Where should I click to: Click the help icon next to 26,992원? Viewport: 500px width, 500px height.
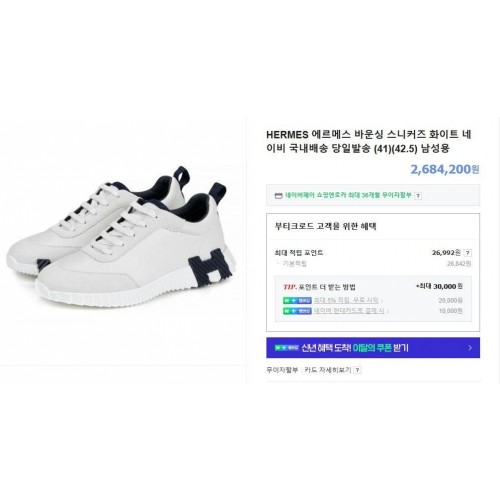[468, 253]
